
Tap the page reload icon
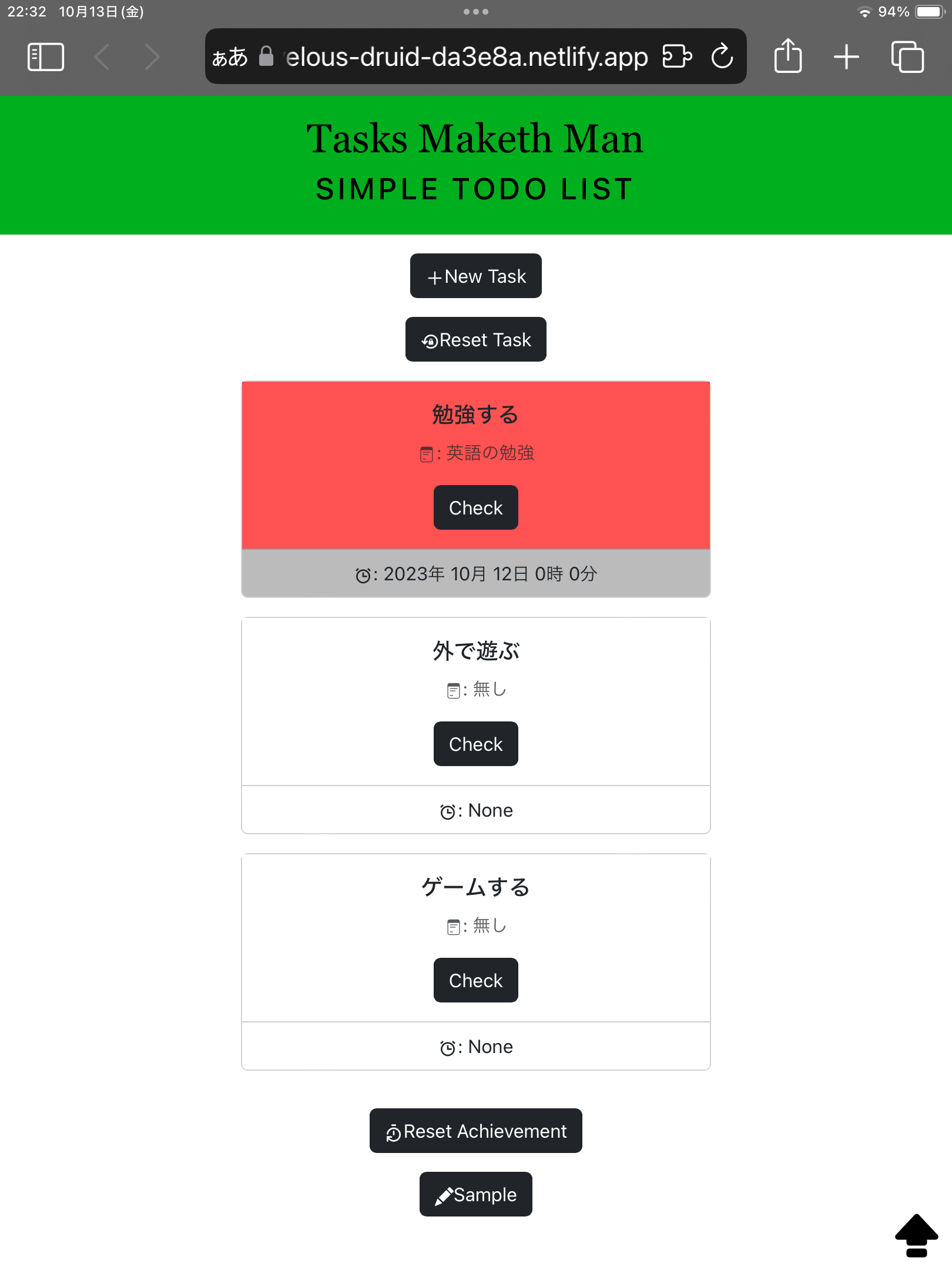[722, 56]
